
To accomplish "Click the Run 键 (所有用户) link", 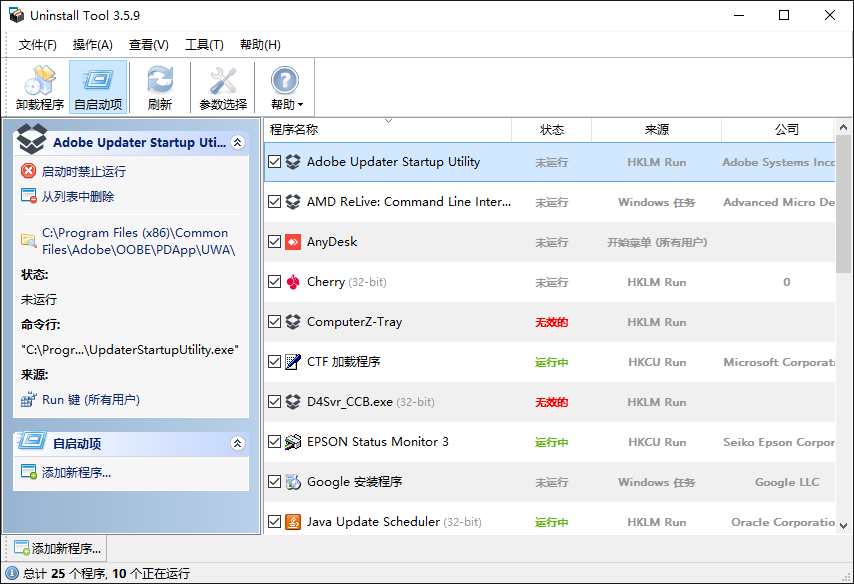I will coord(91,400).
